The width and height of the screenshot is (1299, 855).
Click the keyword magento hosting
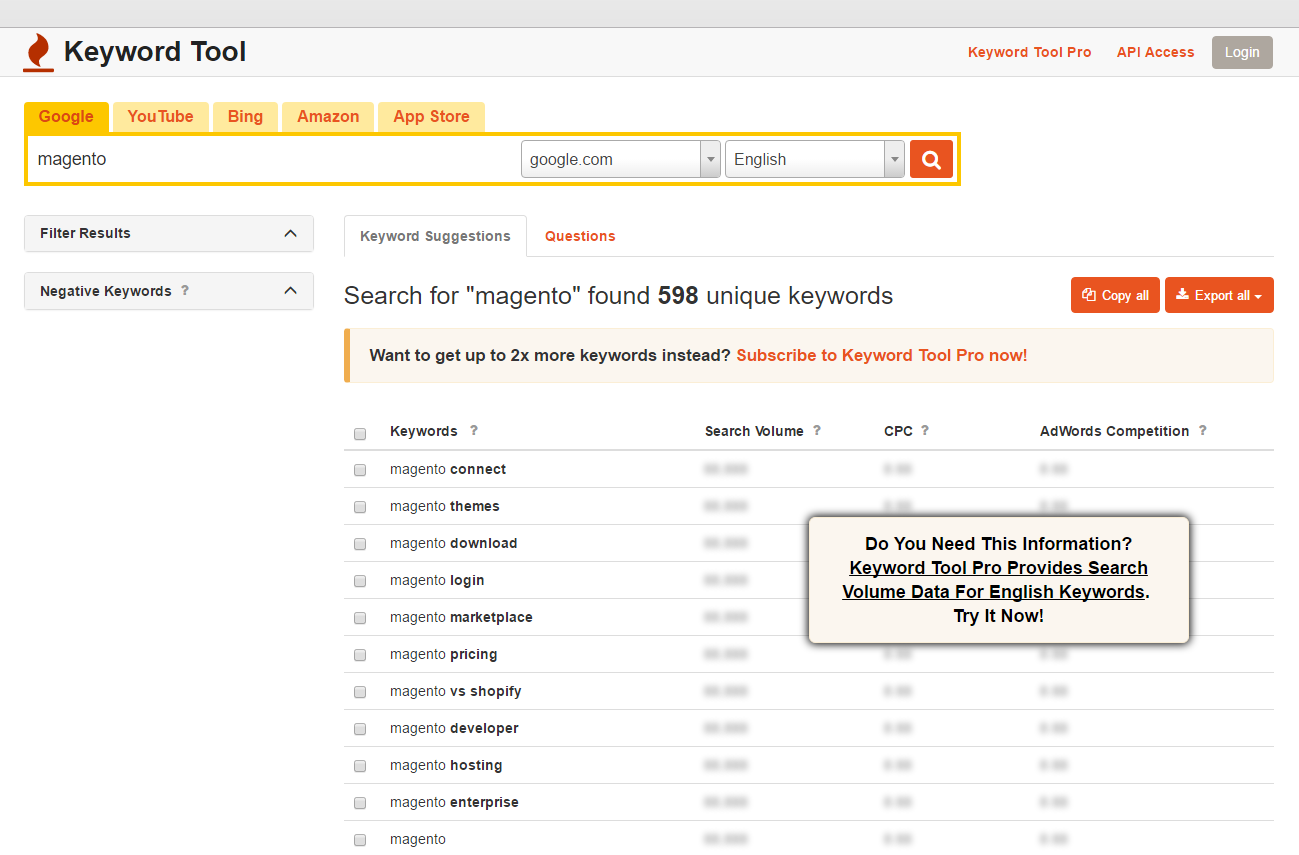click(446, 765)
